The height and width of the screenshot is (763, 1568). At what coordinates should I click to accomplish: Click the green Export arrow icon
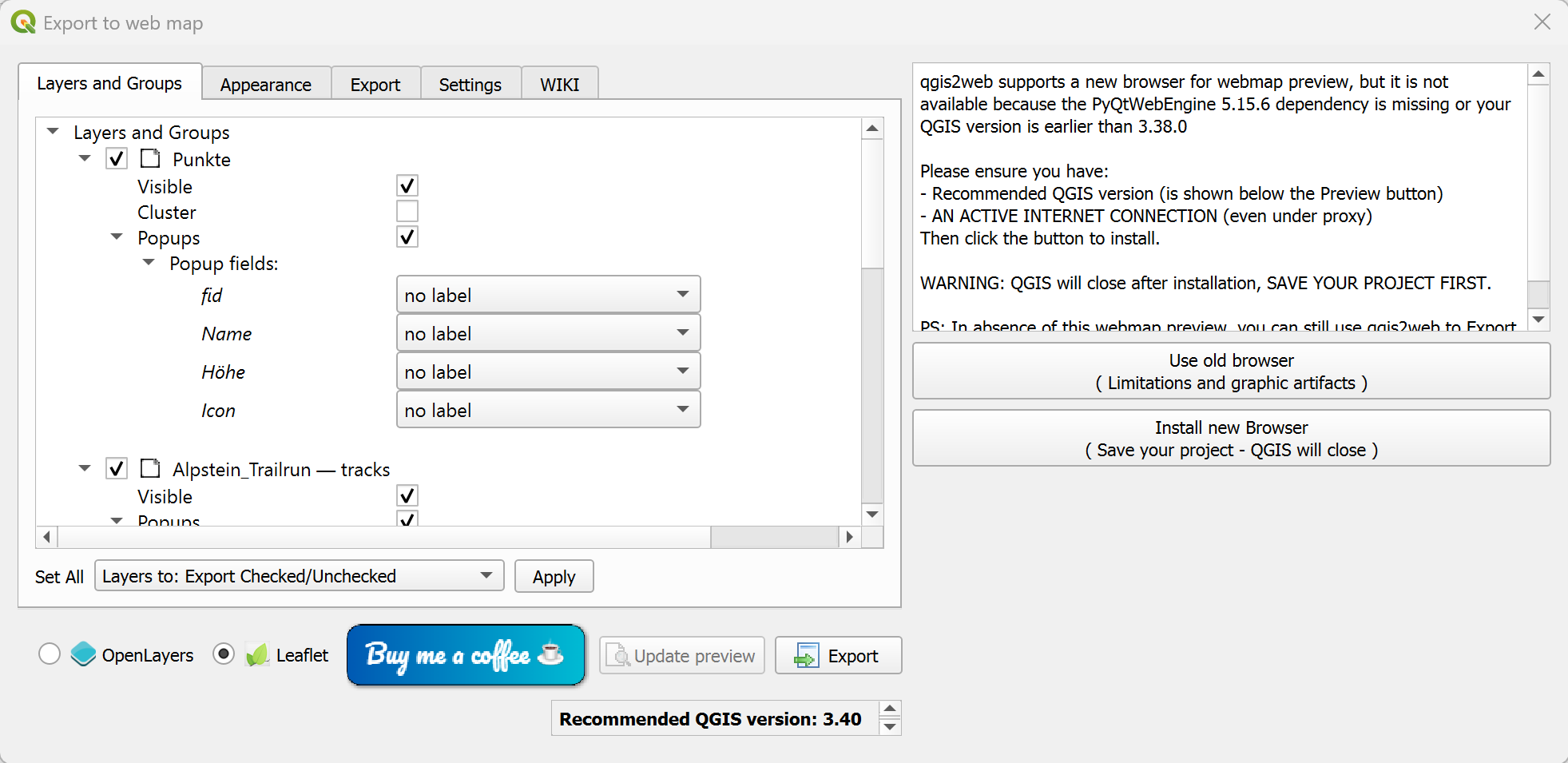(x=807, y=655)
